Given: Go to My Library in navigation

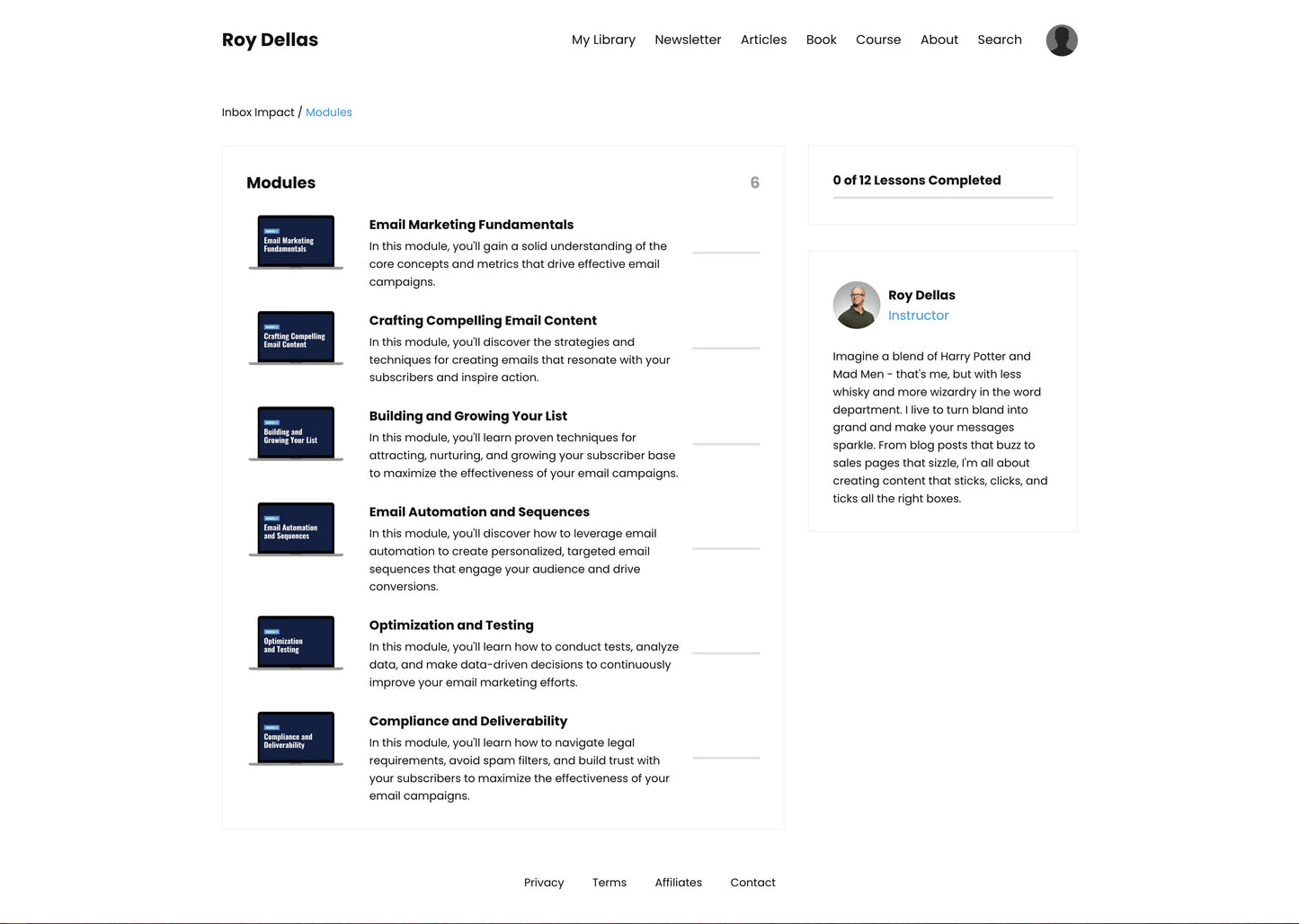Looking at the screenshot, I should 603,40.
